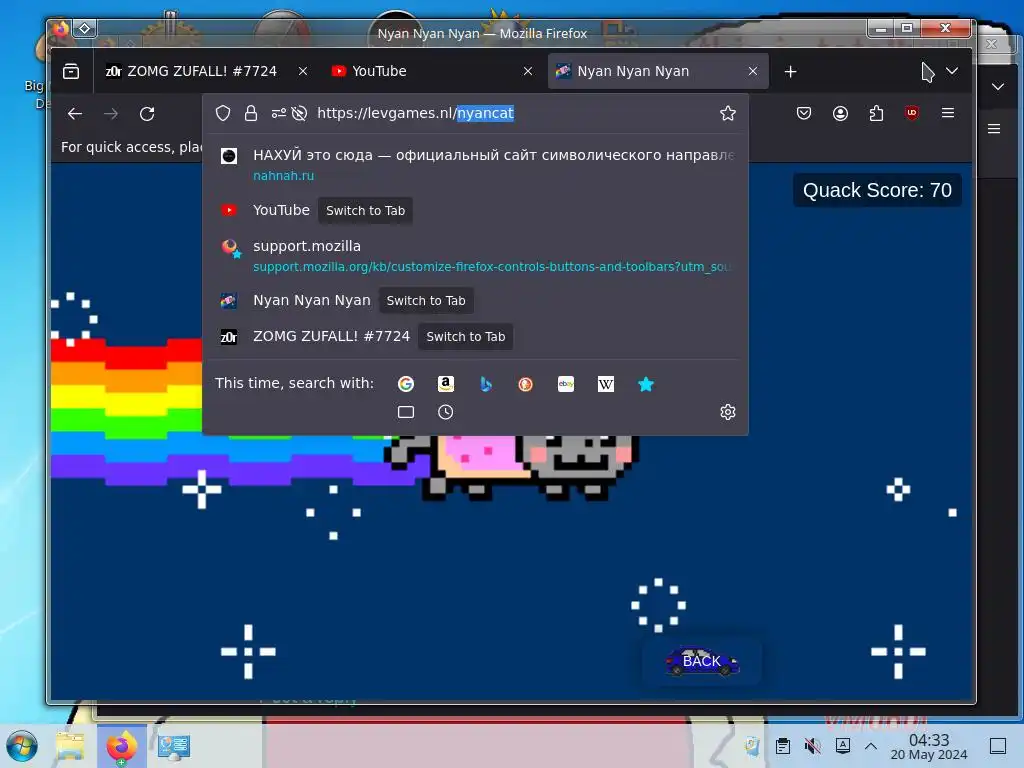Reload the current page
This screenshot has width=1024, height=768.
tap(147, 114)
